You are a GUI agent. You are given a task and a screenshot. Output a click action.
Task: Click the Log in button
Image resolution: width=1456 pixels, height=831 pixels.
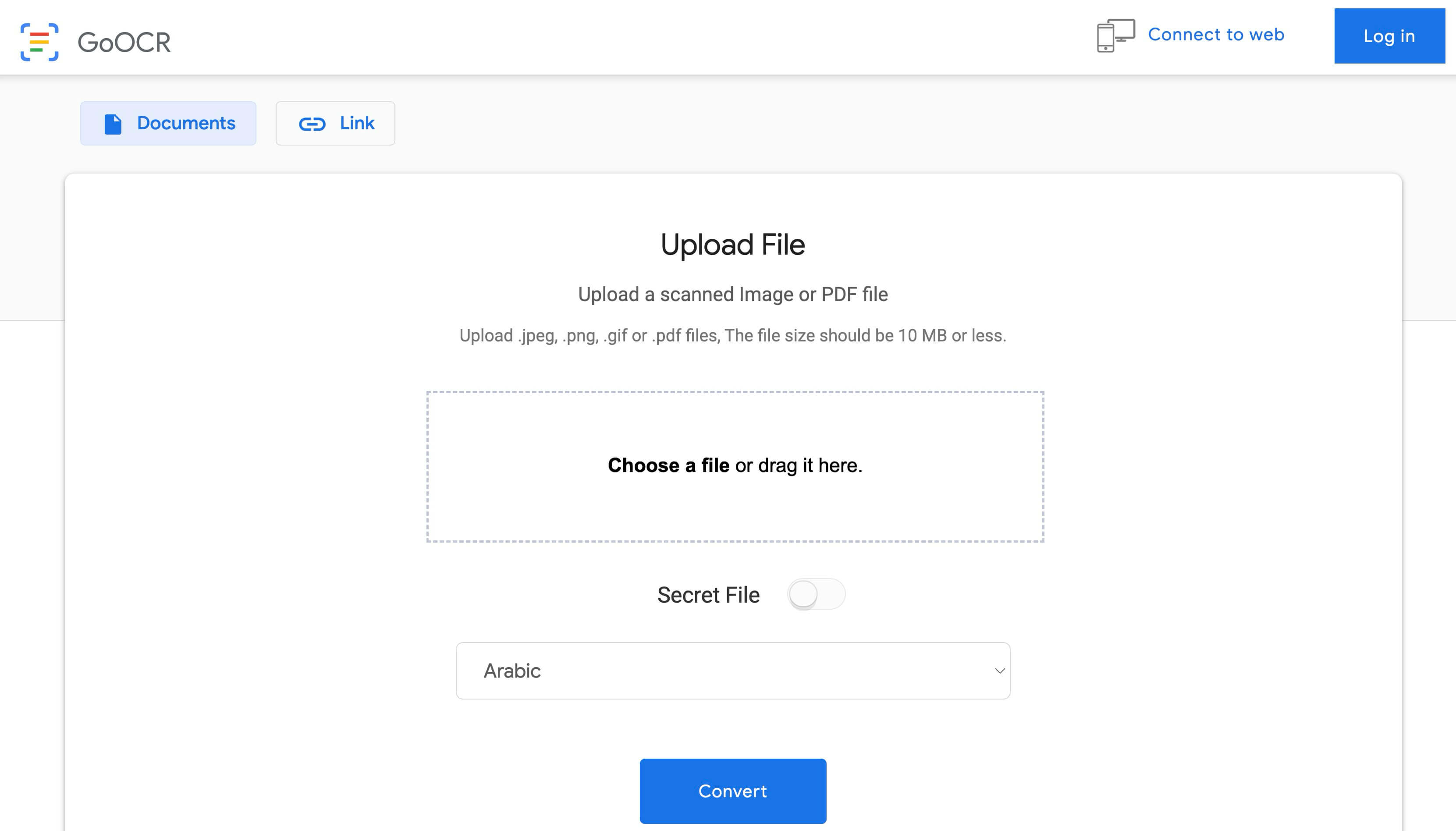[x=1389, y=36]
